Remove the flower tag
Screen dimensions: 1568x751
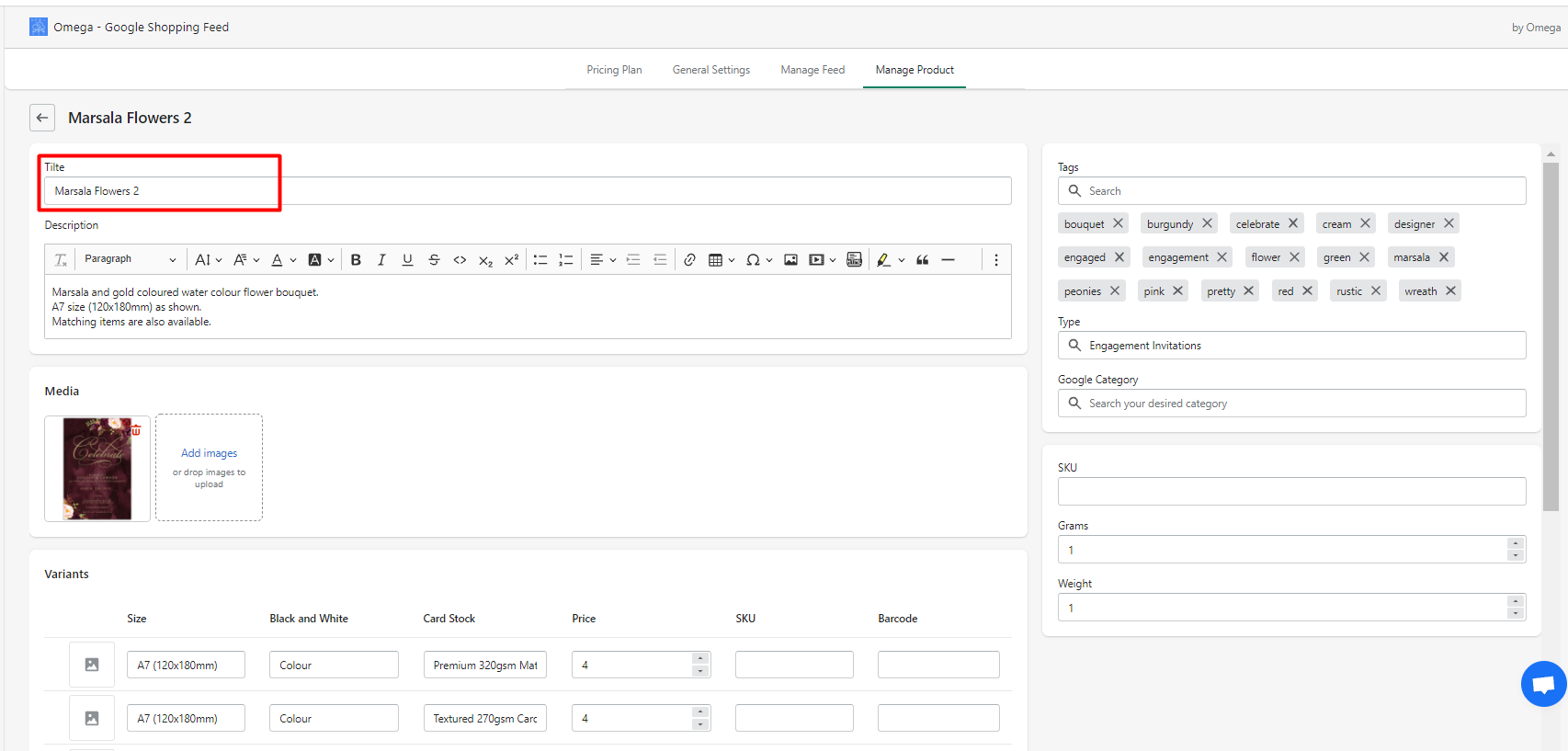click(x=1294, y=257)
